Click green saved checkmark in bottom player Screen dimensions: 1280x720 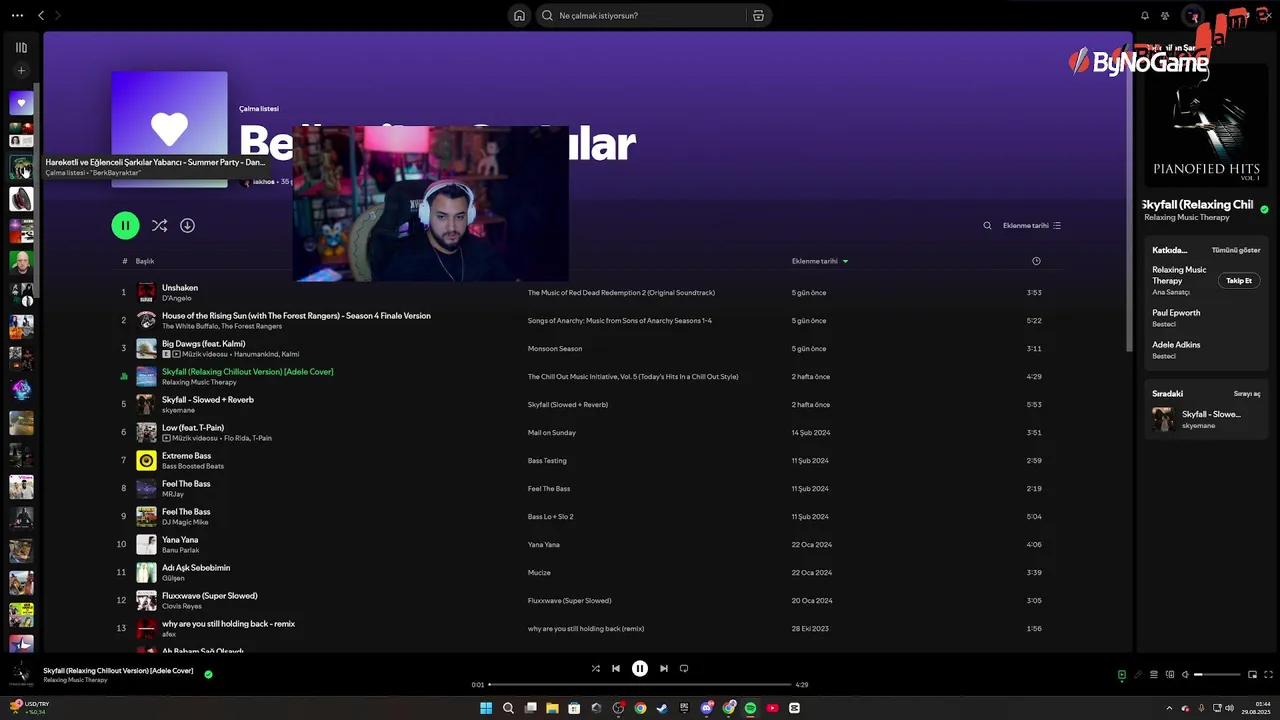pyautogui.click(x=208, y=674)
